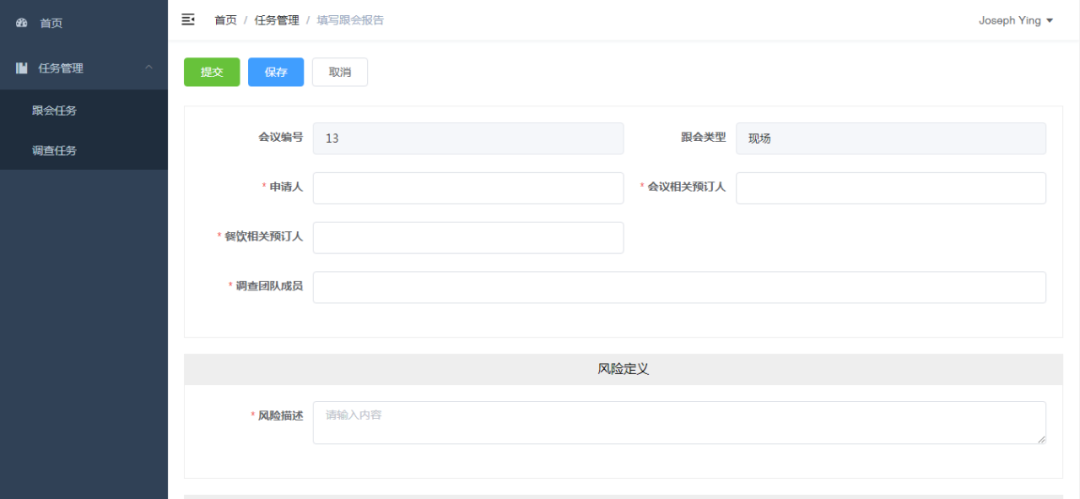The image size is (1080, 499).
Task: Open 跟会任务 in the sidebar
Action: [x=54, y=110]
